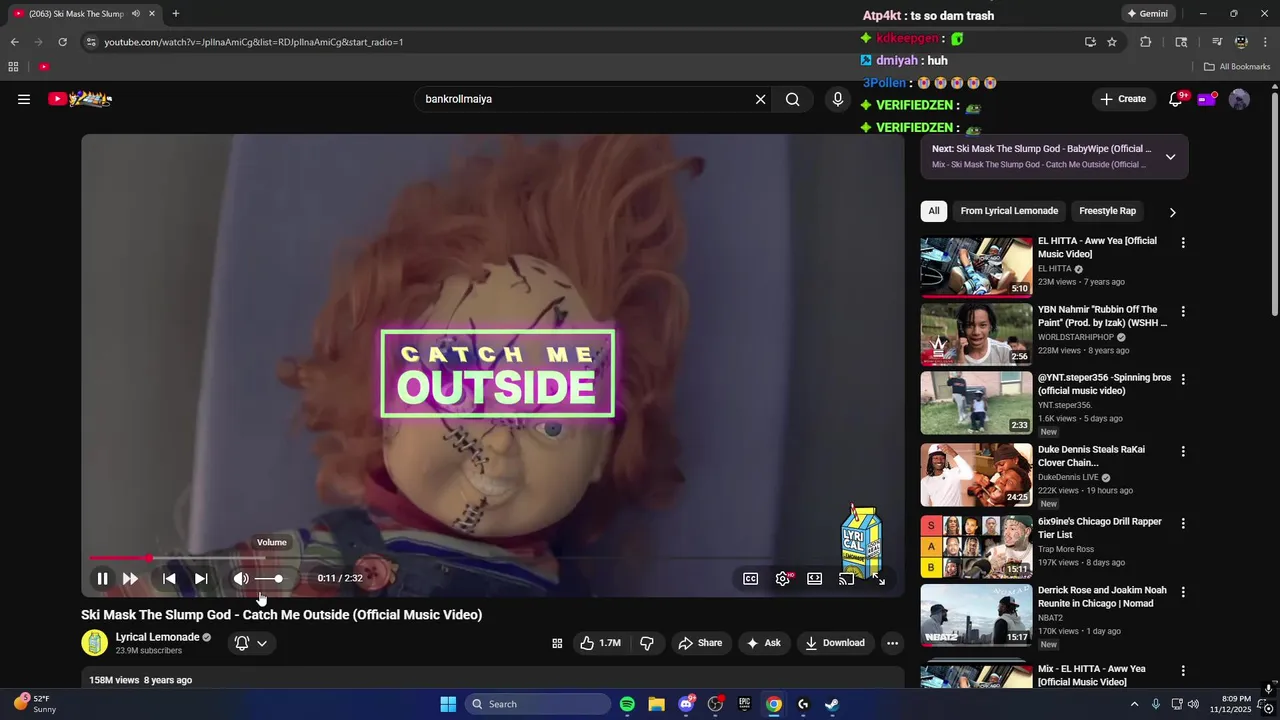1280x720 pixels.
Task: Click the fast-forward double-arrow player icon
Action: pos(130,578)
